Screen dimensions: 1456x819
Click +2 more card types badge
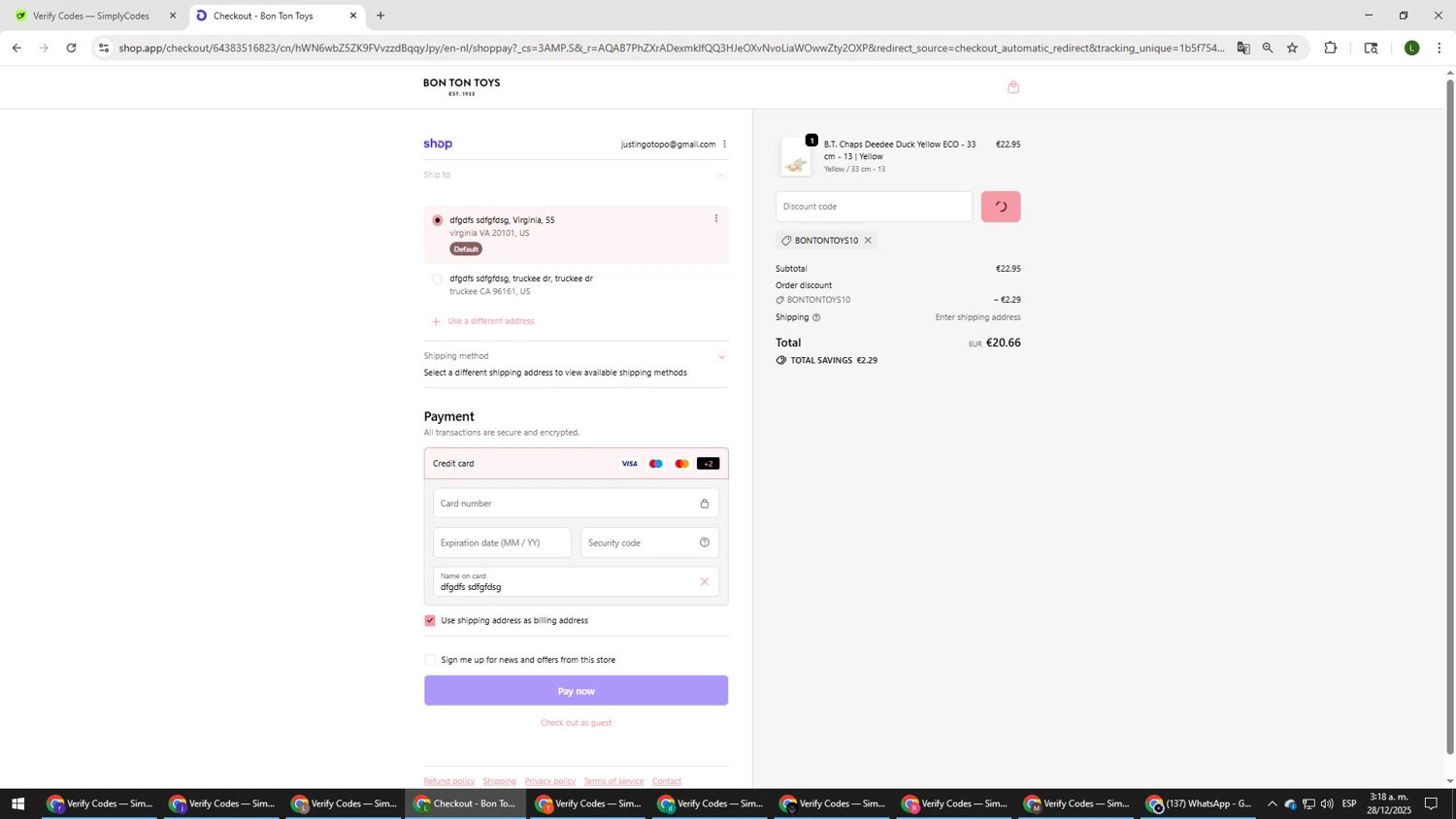pos(709,464)
